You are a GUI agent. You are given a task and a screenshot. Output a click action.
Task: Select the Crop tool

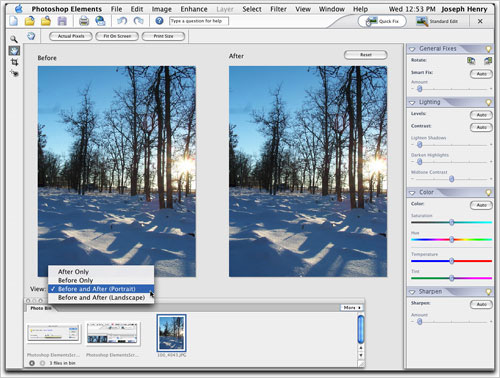pyautogui.click(x=14, y=62)
